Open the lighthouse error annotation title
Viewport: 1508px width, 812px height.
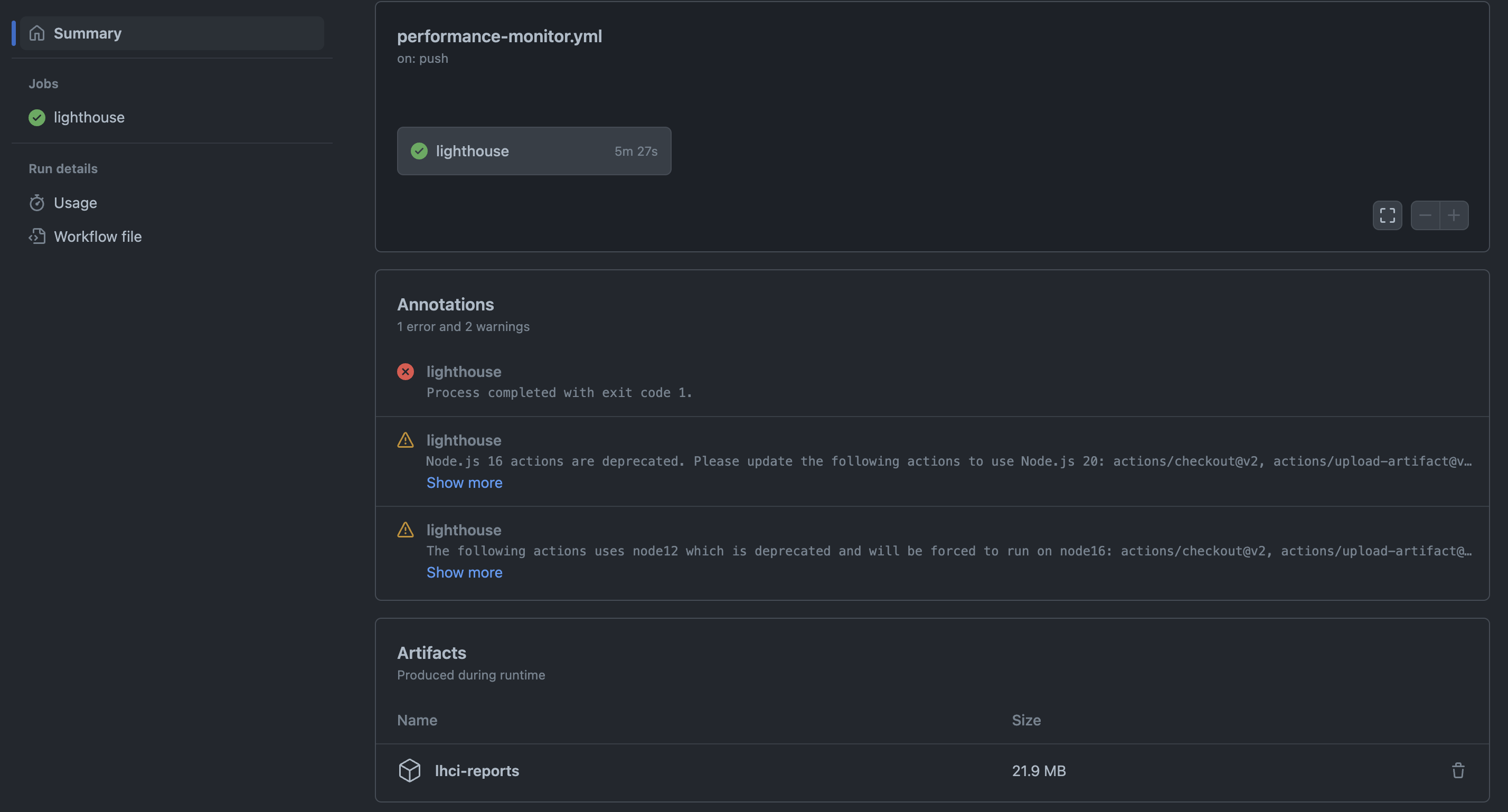click(x=464, y=372)
